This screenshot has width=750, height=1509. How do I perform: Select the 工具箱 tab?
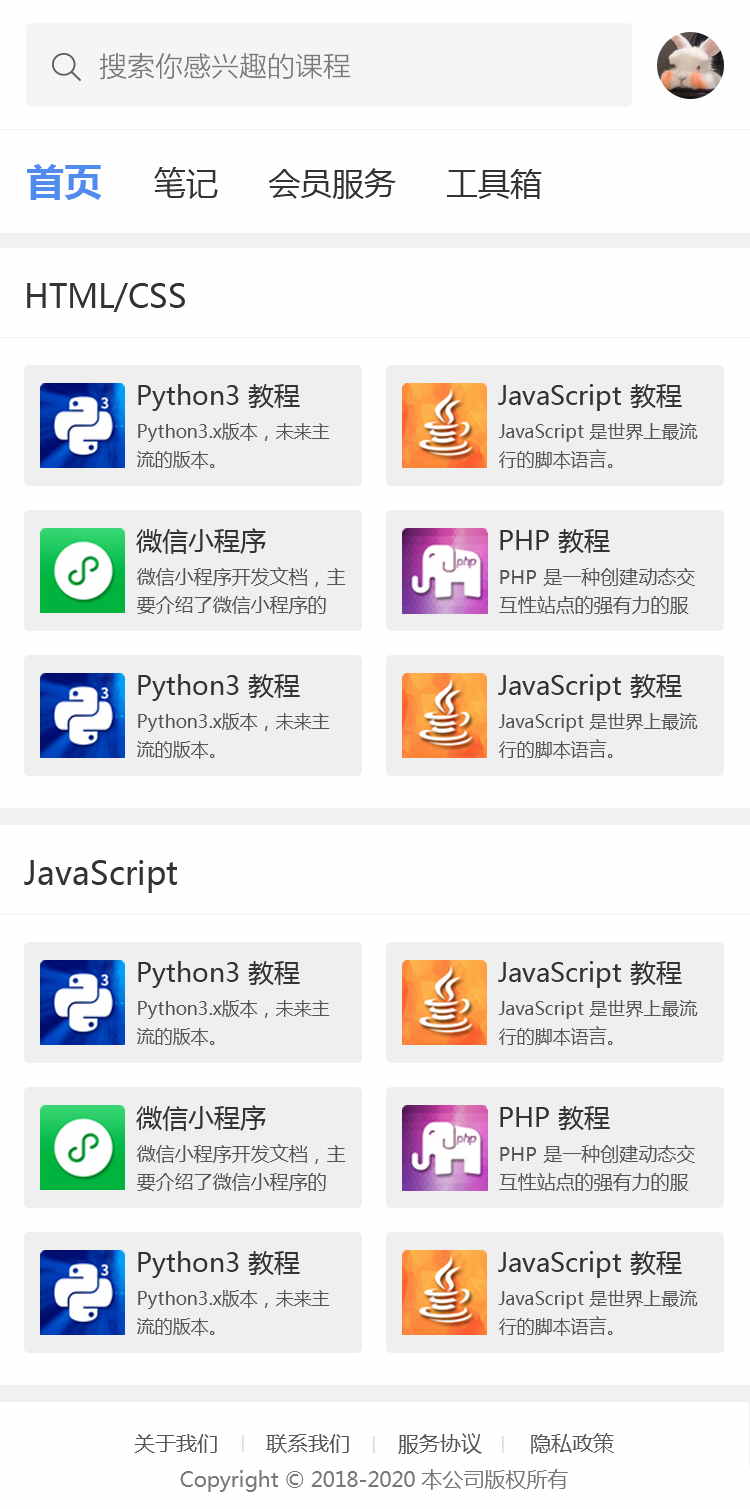click(493, 184)
